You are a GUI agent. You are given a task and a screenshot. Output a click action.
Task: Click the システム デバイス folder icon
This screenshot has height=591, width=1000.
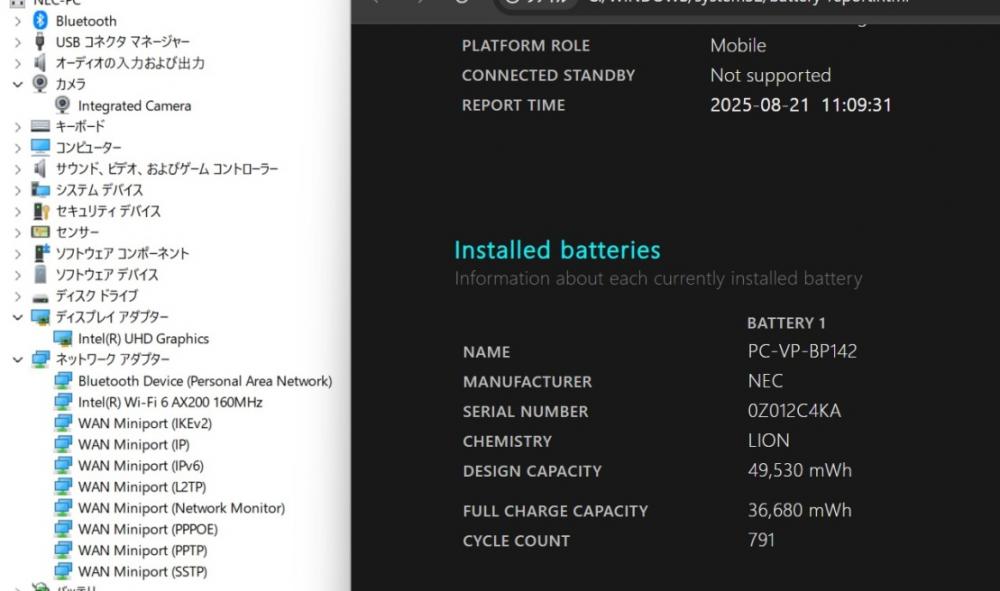click(x=40, y=189)
